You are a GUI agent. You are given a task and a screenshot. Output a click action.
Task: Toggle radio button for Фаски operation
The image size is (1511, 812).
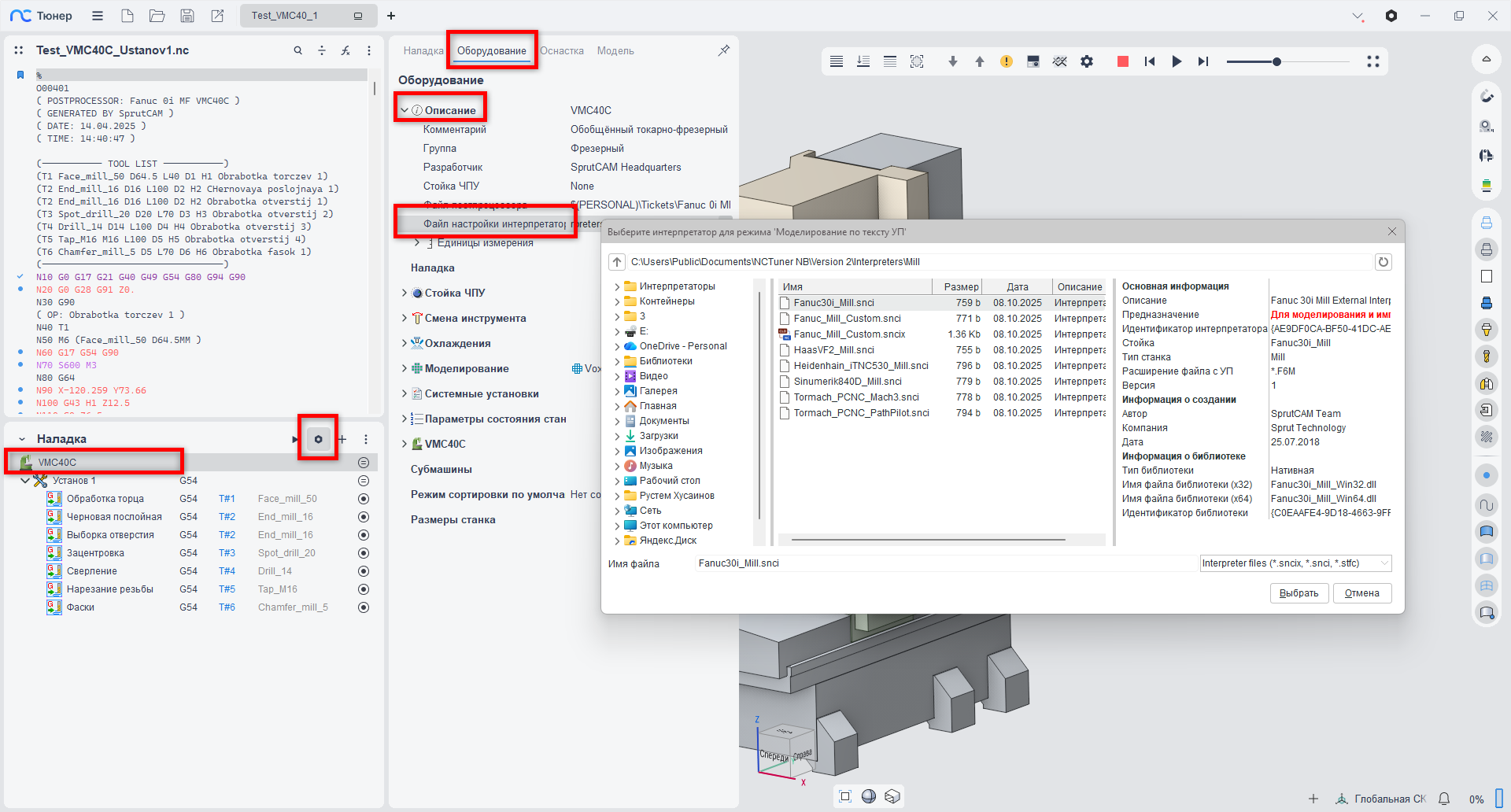tap(364, 607)
